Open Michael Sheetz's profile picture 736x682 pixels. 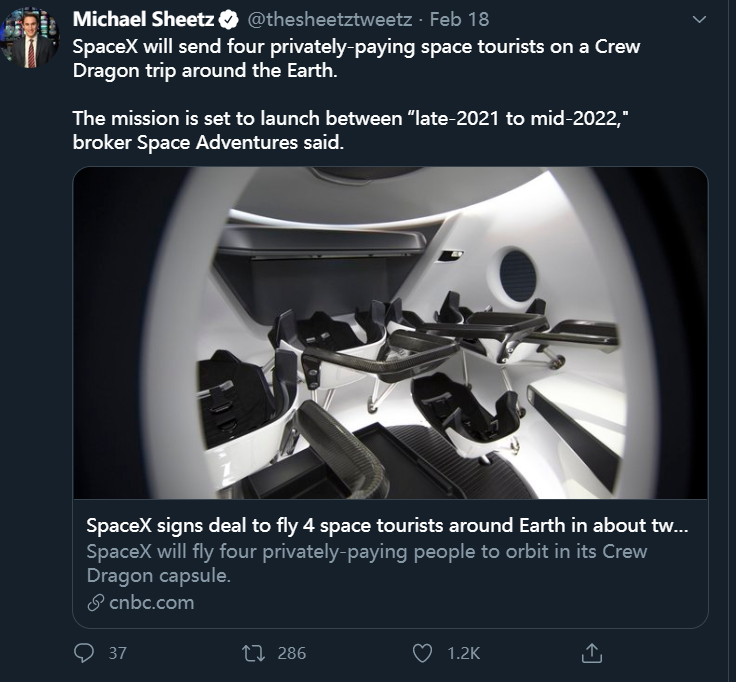31,38
